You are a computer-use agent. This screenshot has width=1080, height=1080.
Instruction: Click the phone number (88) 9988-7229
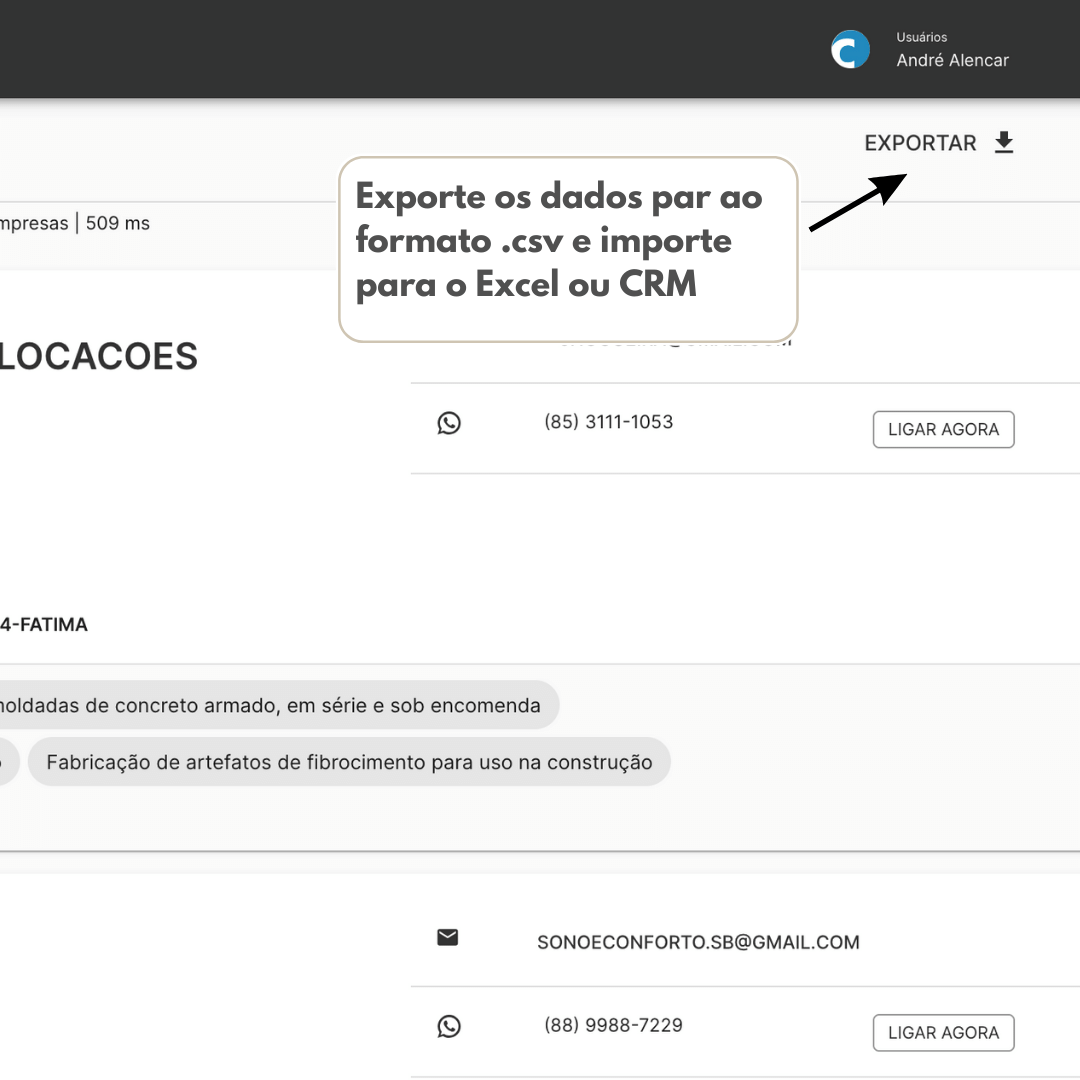613,1025
